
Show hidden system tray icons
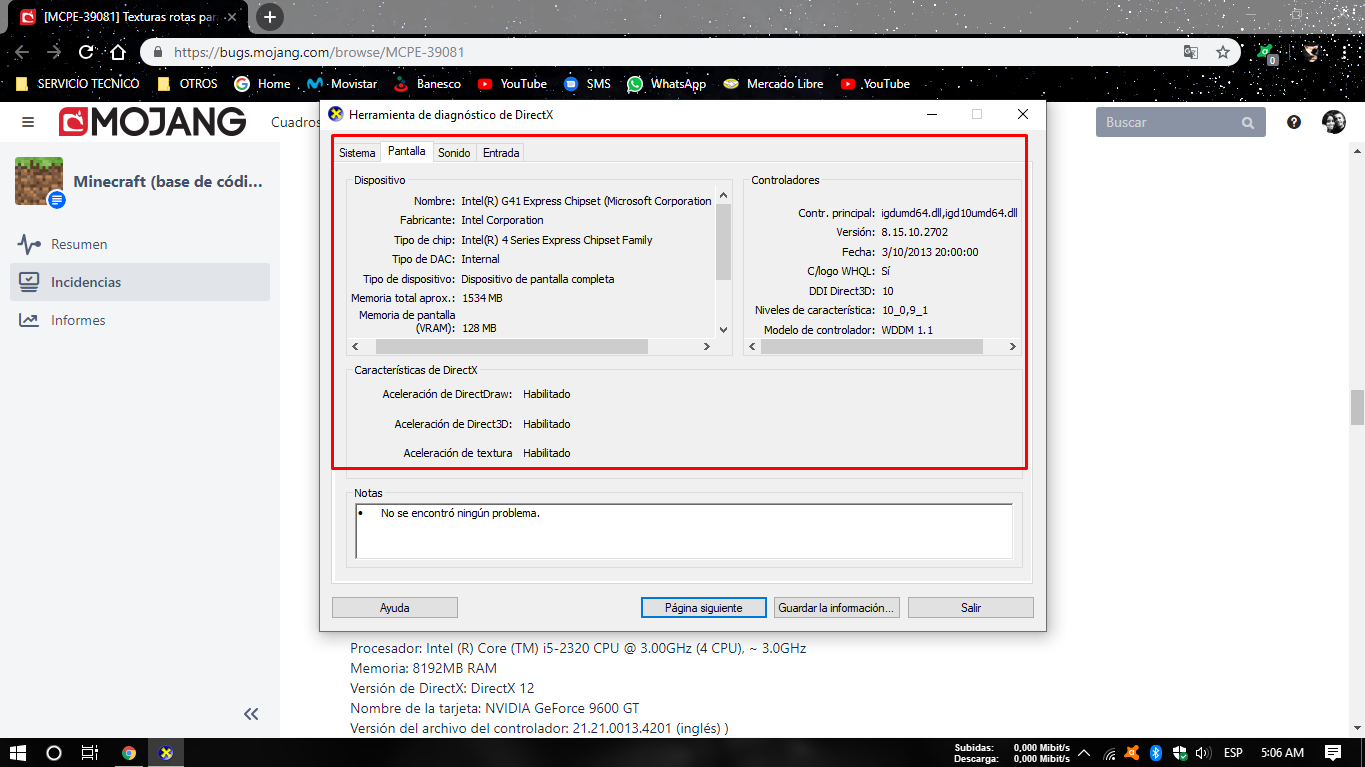click(x=1110, y=753)
